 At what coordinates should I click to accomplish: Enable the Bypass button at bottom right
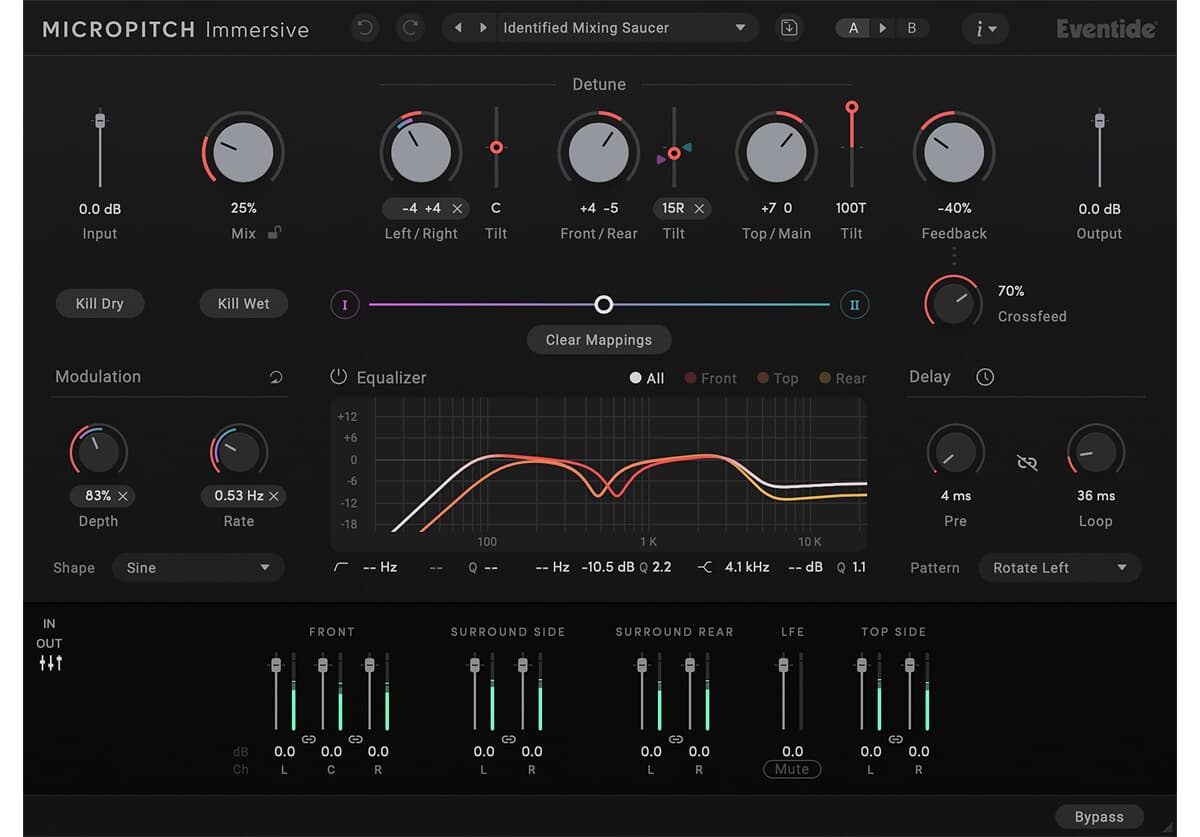[x=1099, y=816]
